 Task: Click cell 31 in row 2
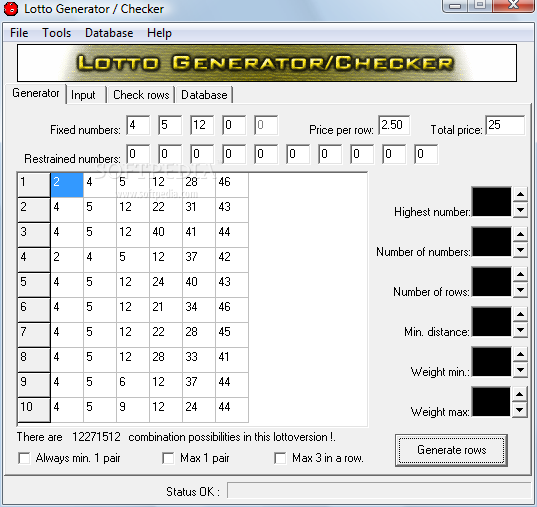199,210
